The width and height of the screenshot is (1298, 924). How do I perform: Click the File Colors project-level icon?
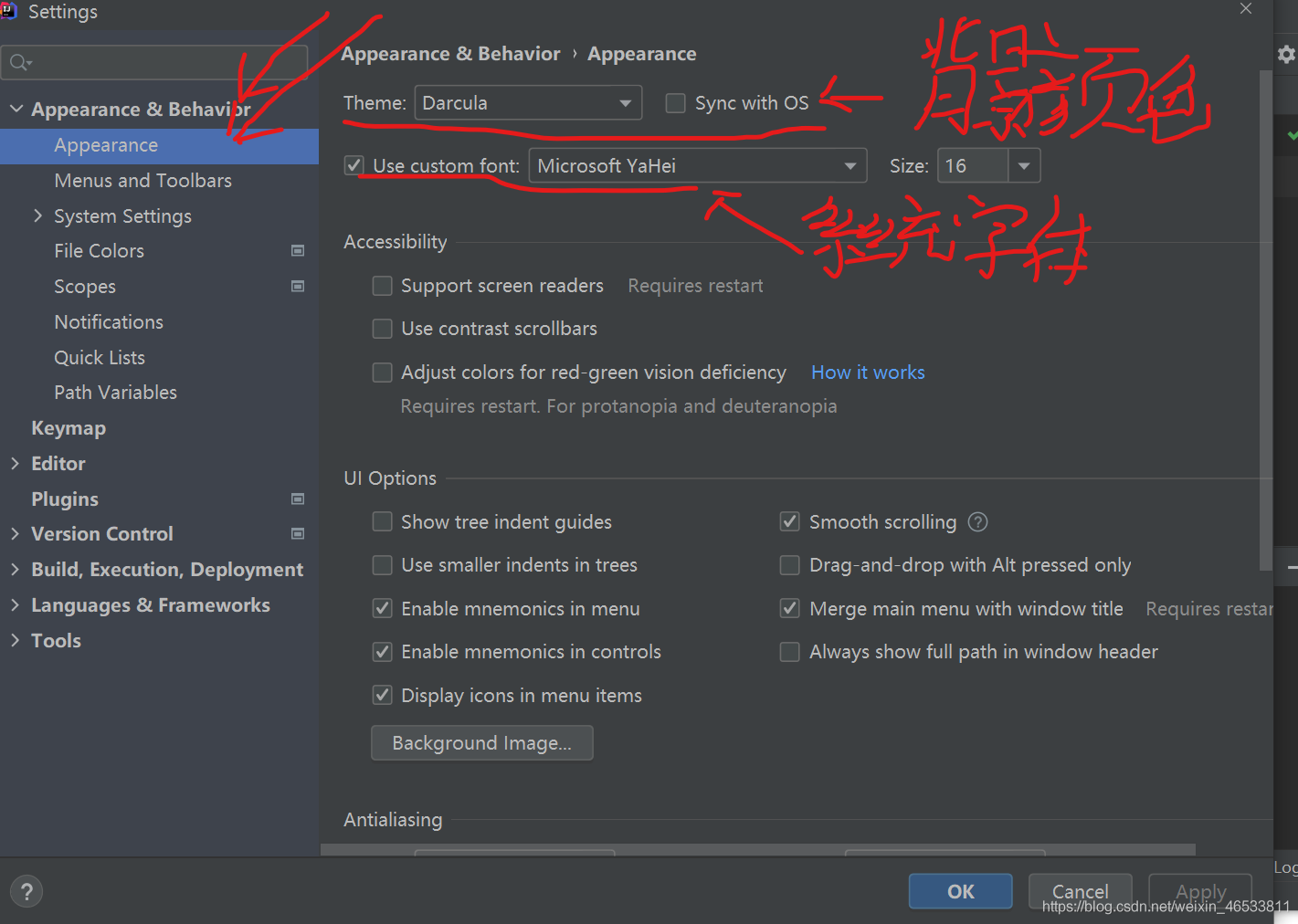298,251
